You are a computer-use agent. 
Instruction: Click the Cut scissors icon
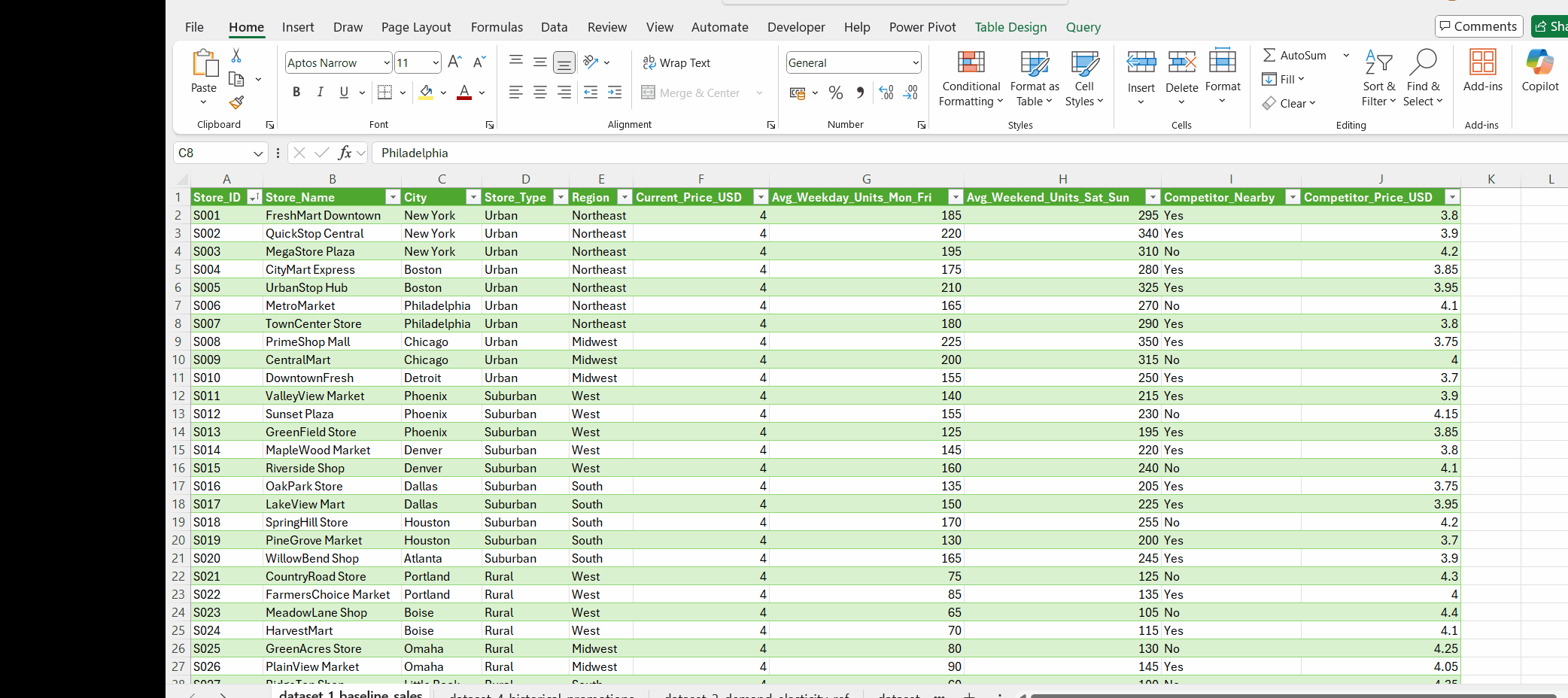click(x=236, y=56)
